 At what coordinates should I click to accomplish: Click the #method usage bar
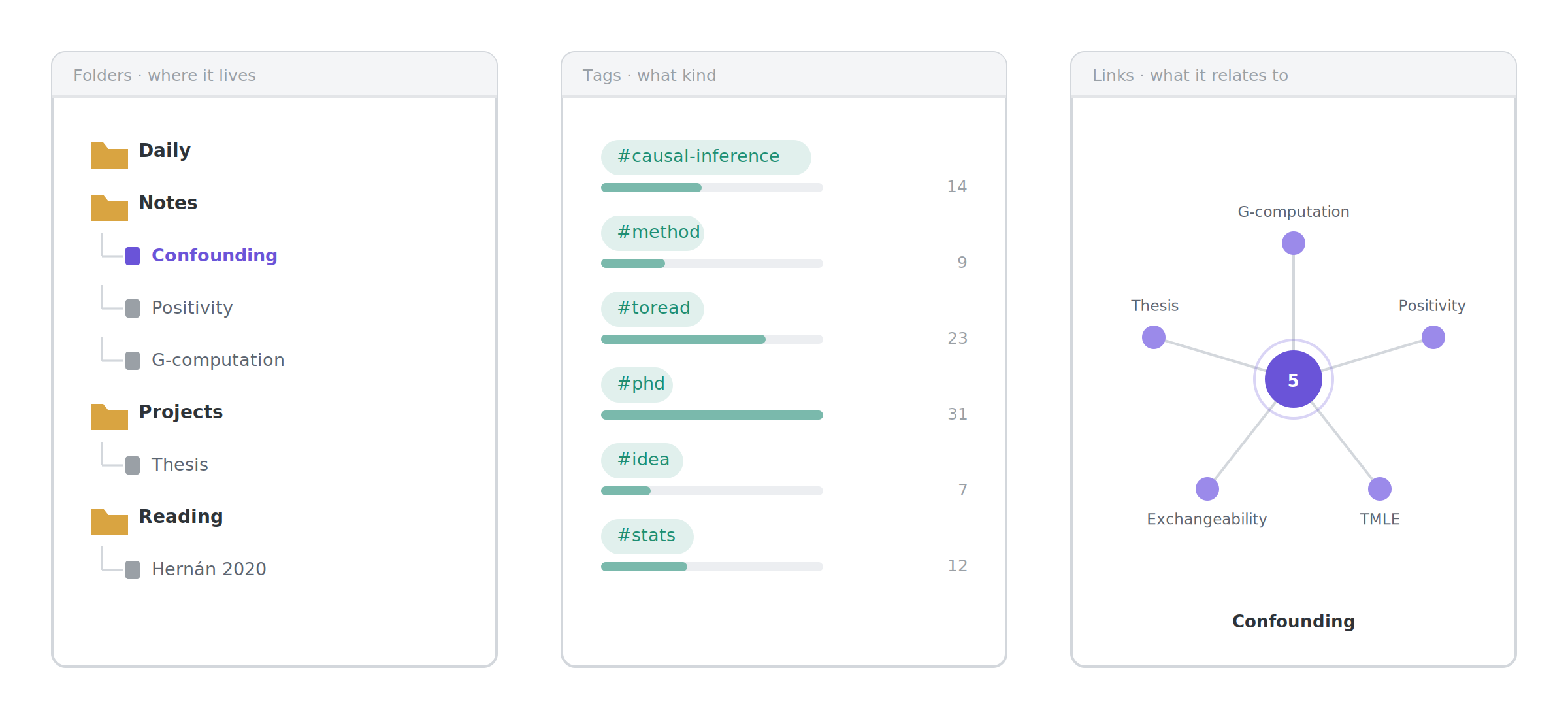click(712, 263)
